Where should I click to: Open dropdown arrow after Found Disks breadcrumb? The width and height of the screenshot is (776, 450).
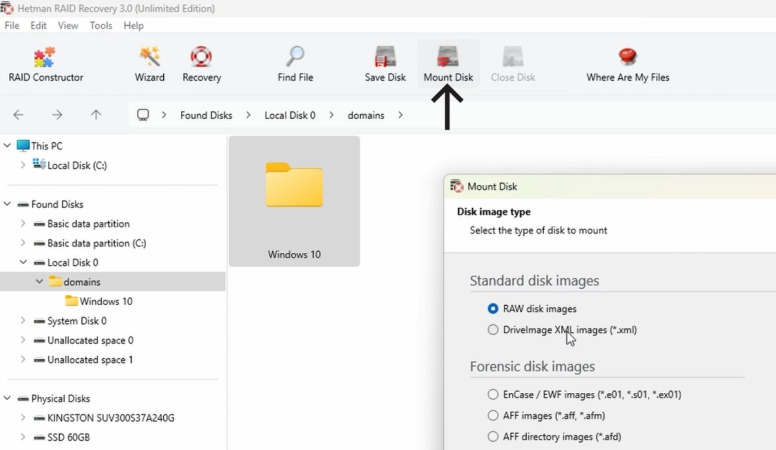pos(248,115)
